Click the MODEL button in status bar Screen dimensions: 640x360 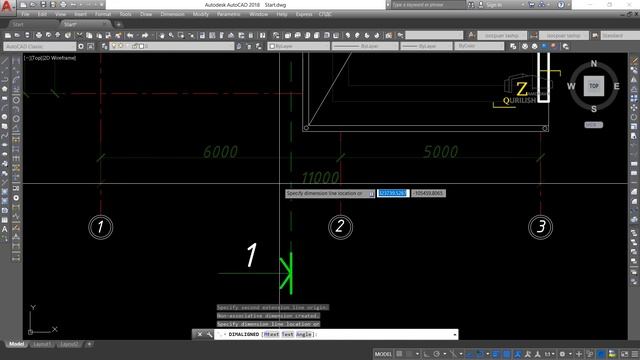pos(383,354)
